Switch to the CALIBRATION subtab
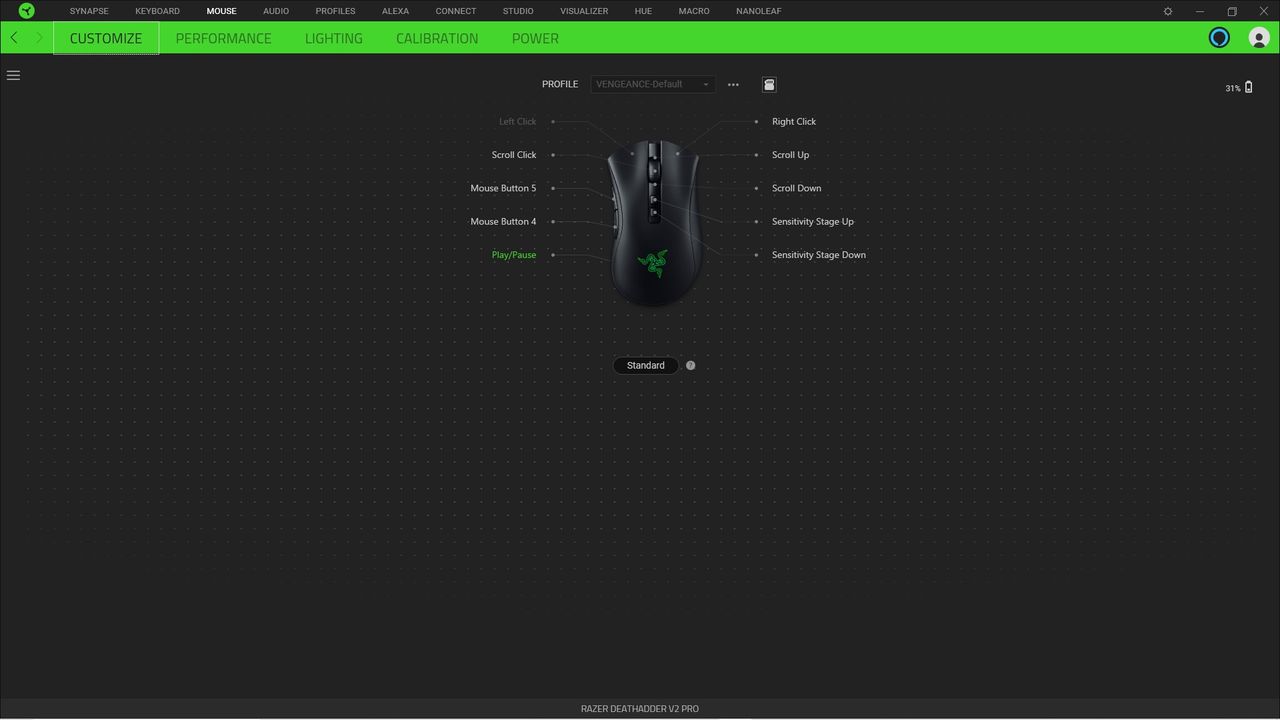1280x720 pixels. pos(437,38)
